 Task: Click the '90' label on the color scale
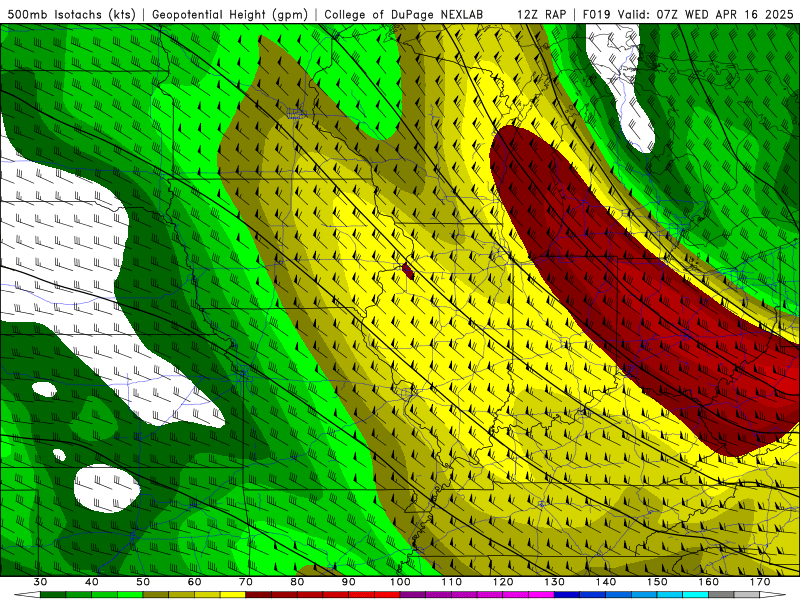348,582
